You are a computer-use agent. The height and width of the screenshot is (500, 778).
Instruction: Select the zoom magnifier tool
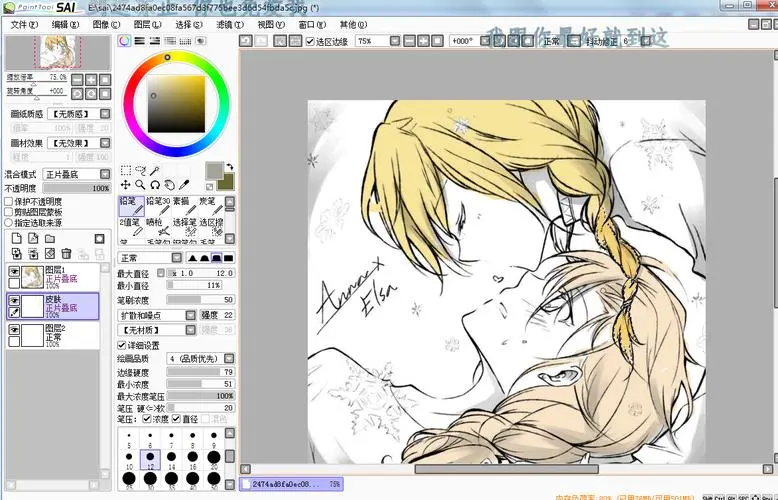(x=140, y=185)
